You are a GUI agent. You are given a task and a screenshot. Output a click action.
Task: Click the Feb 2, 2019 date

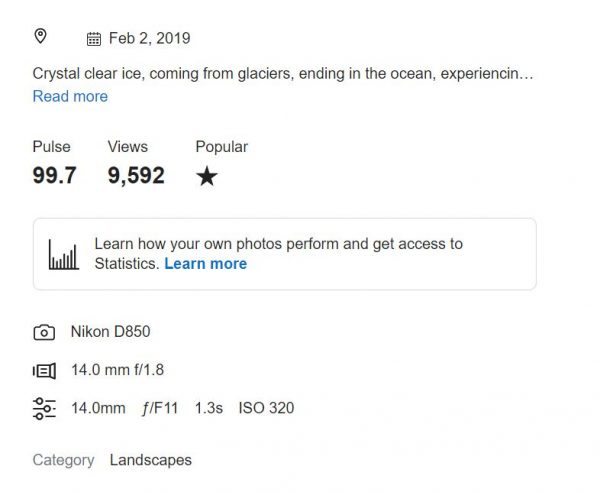click(150, 38)
